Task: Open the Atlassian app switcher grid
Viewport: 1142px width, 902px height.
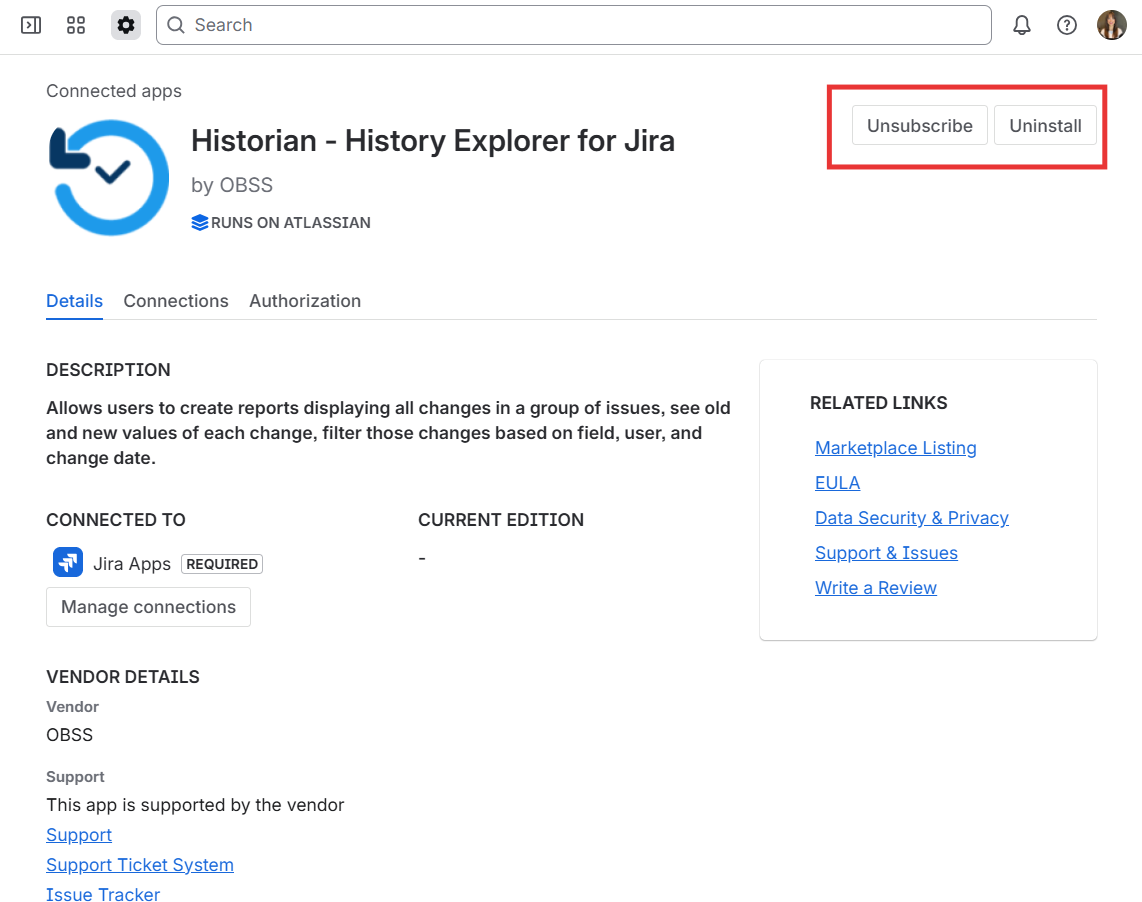Action: click(75, 25)
